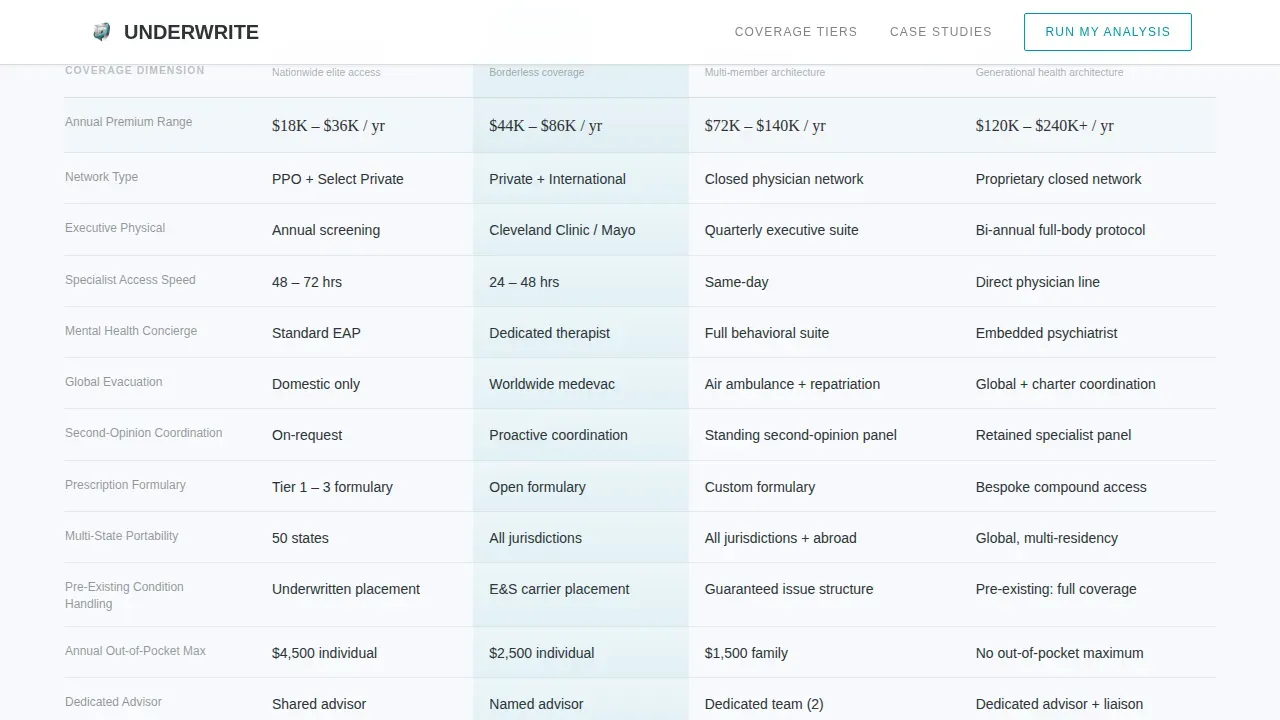Open the Coverage Tiers nav item
This screenshot has height=720, width=1280.
click(796, 32)
